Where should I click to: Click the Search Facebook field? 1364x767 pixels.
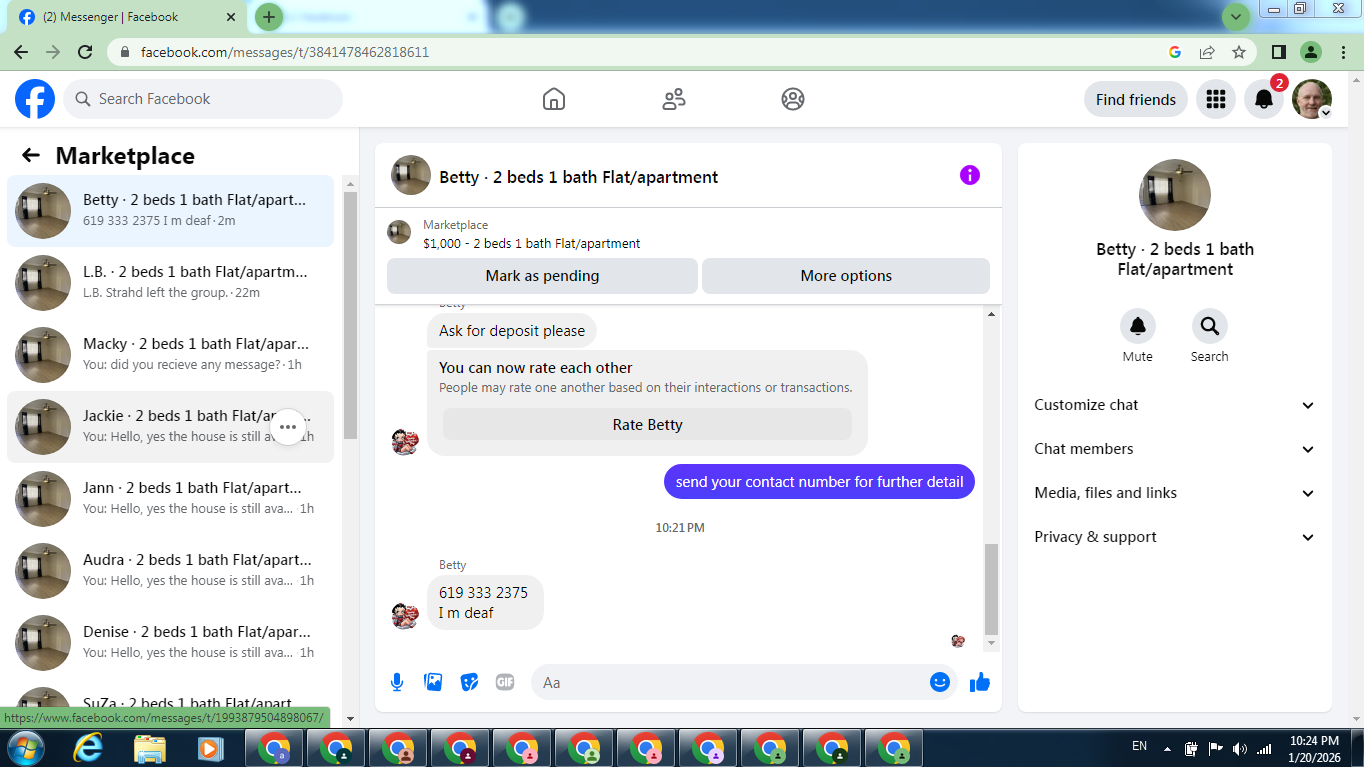click(203, 99)
